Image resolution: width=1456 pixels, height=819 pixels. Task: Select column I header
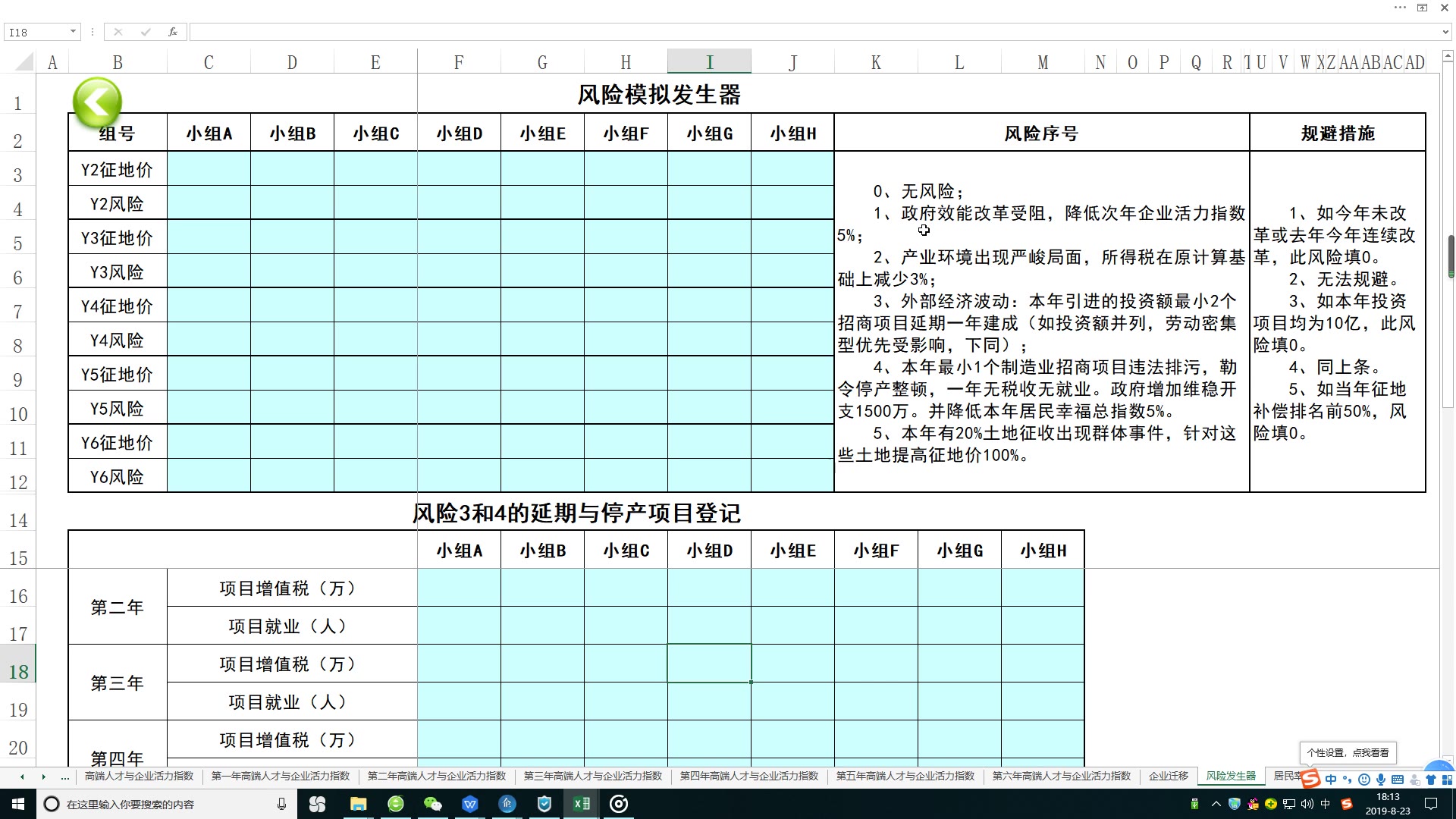click(x=709, y=62)
